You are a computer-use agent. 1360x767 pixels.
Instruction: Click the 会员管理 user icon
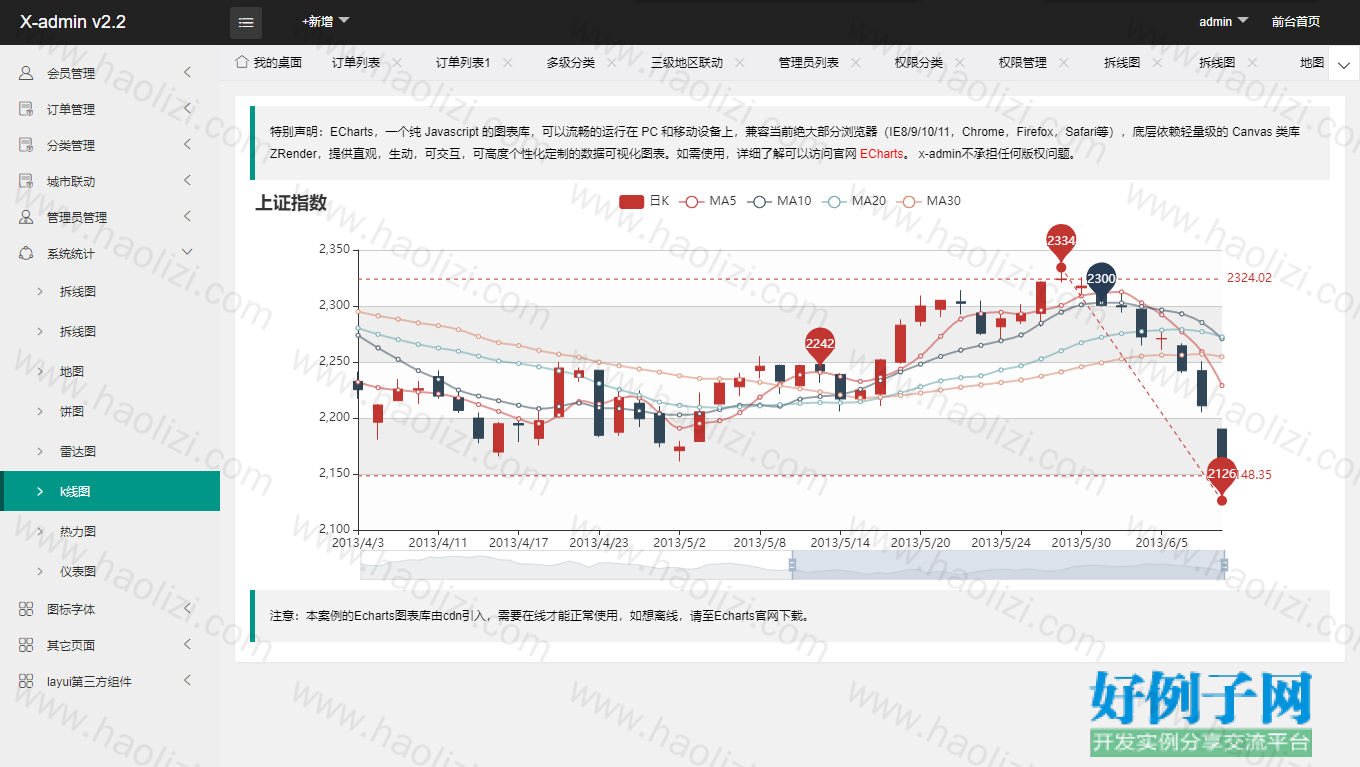(27, 73)
